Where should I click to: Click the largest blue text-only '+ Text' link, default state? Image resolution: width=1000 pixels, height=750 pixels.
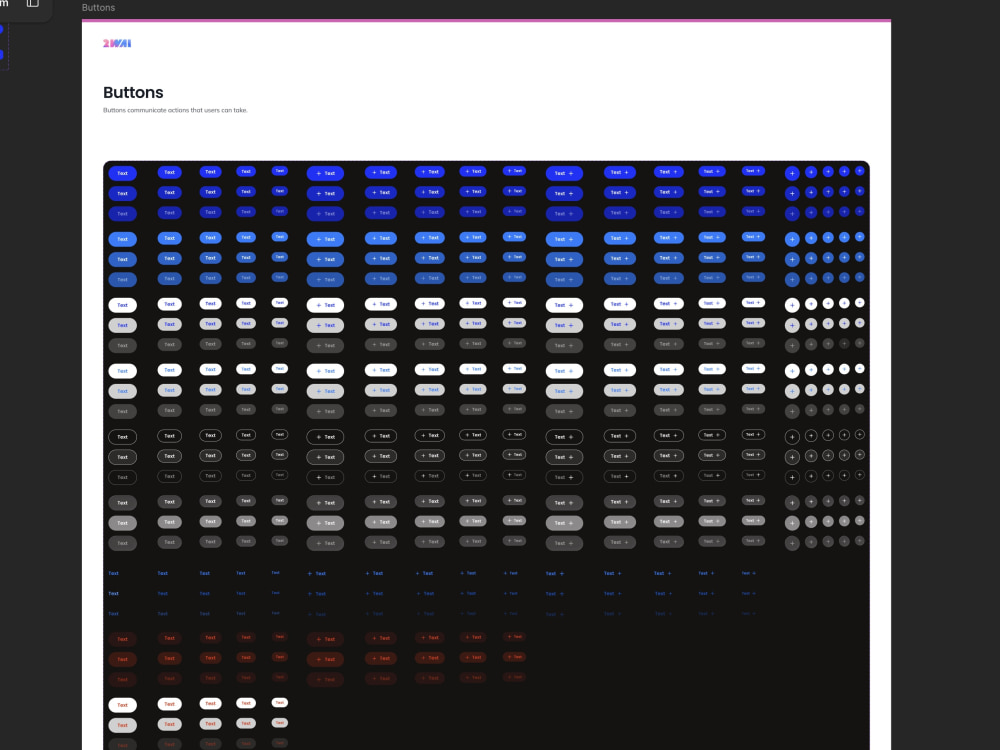click(x=317, y=573)
